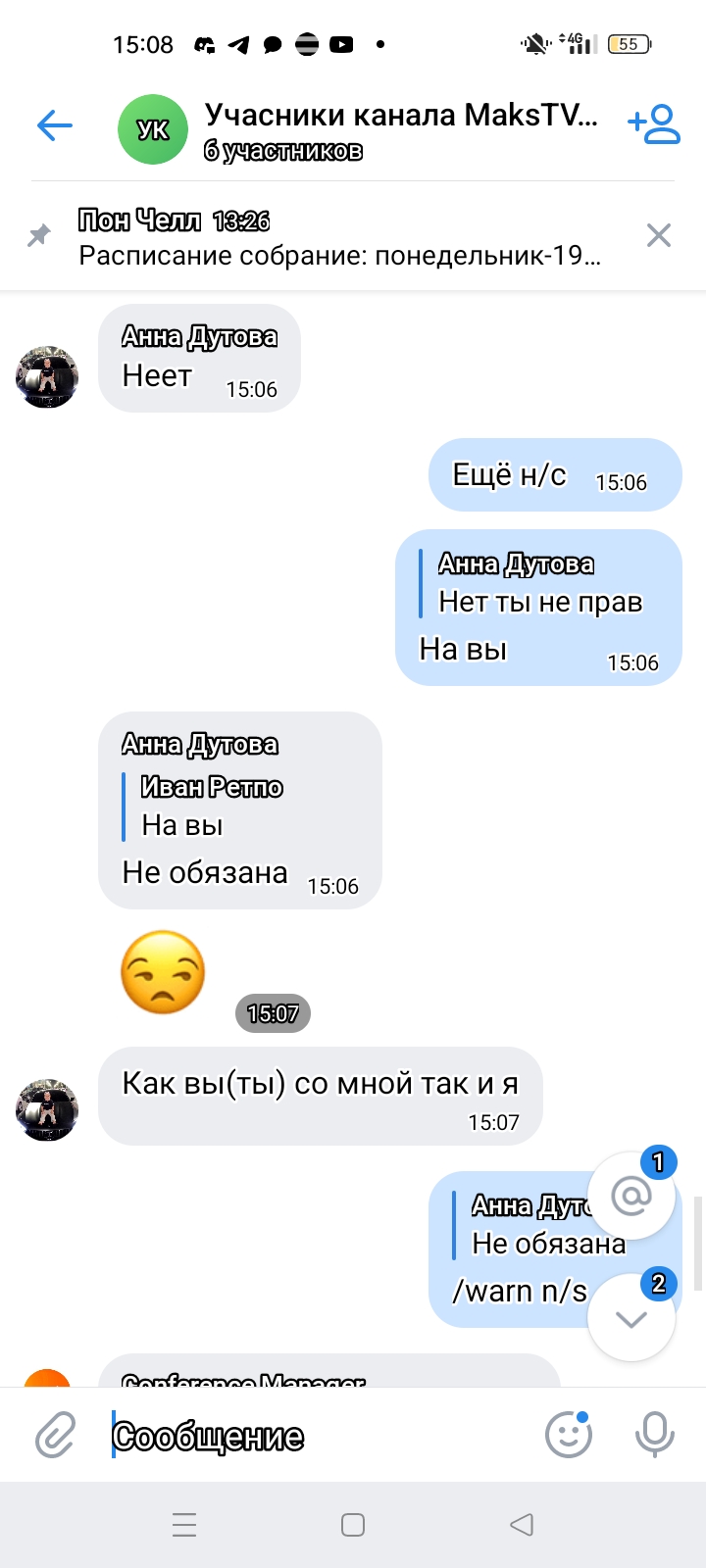The height and width of the screenshot is (1568, 706).
Task: Open the group title Учасники канала MaksTV
Action: 400,116
